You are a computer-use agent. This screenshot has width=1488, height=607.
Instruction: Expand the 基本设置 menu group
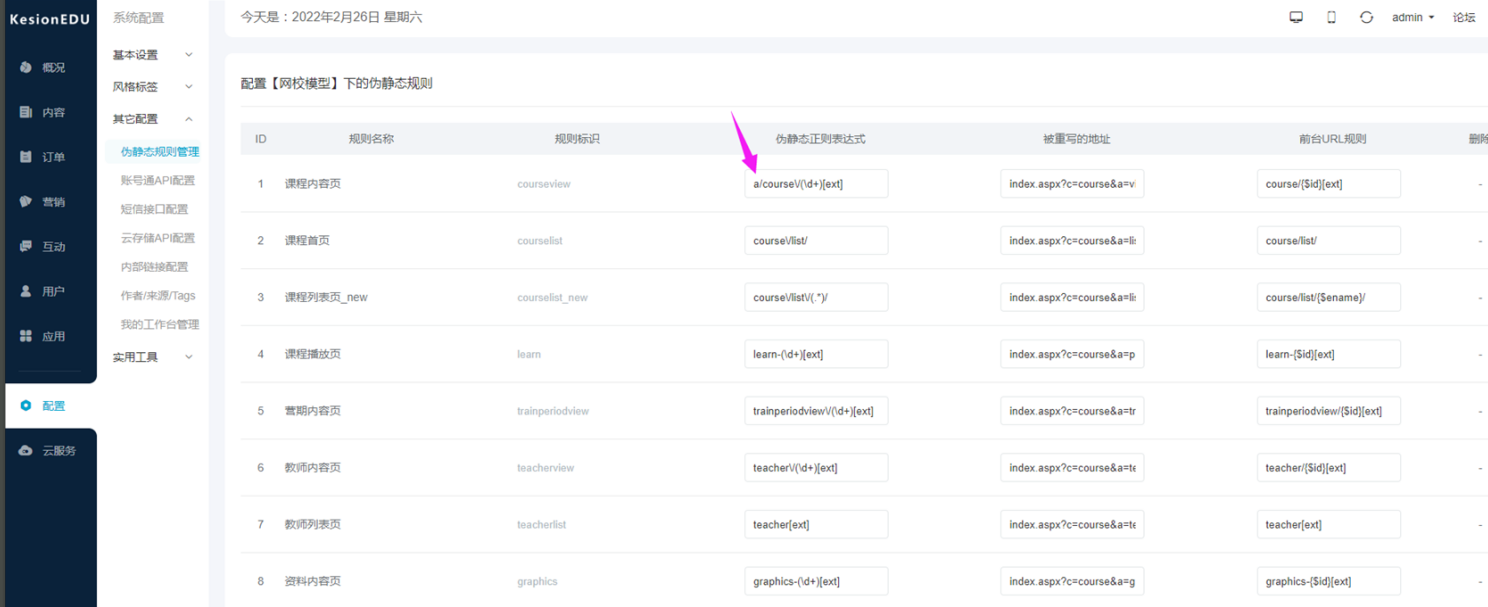[x=152, y=55]
